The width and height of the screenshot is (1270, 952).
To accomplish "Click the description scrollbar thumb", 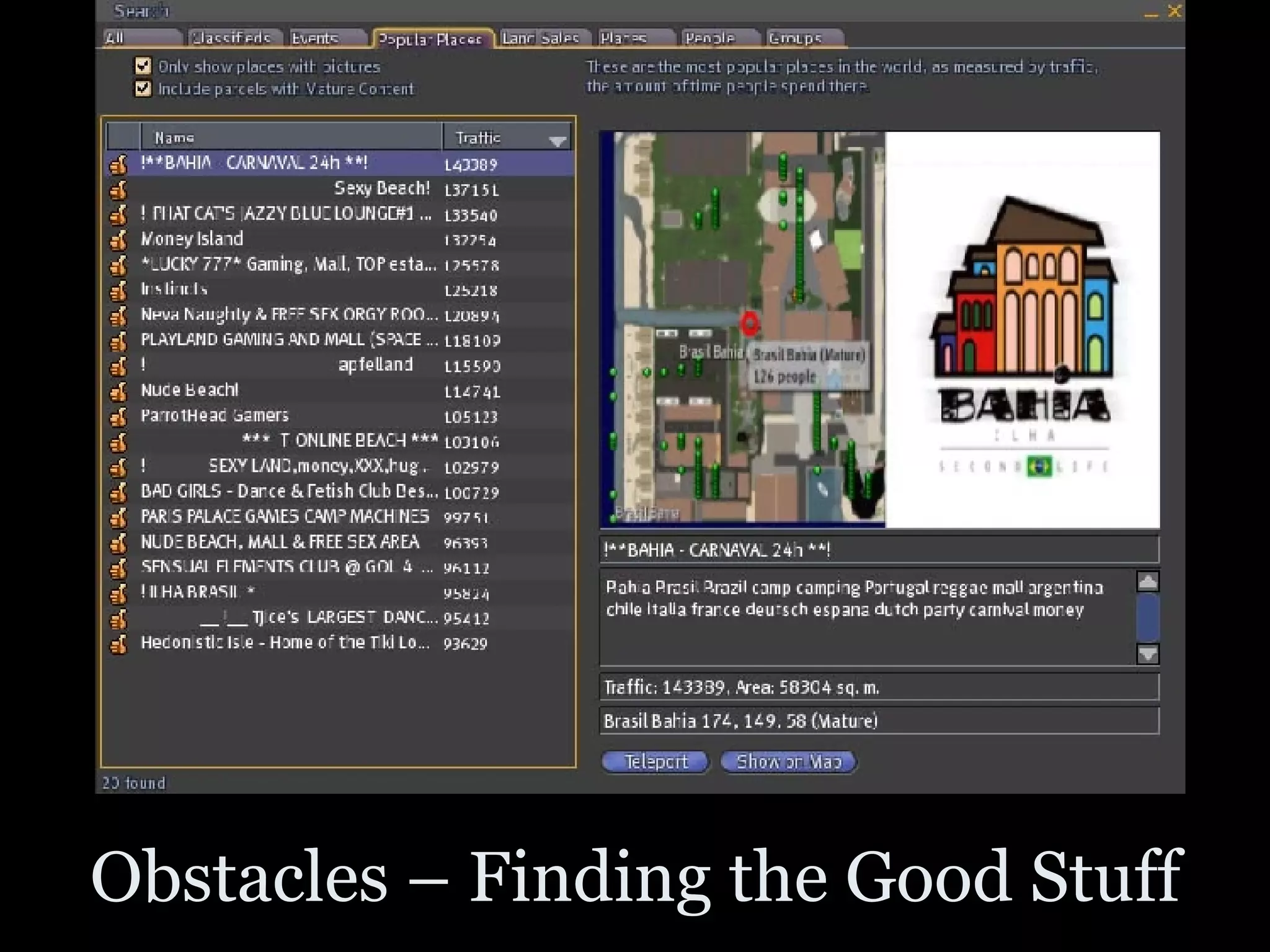I will [1148, 617].
